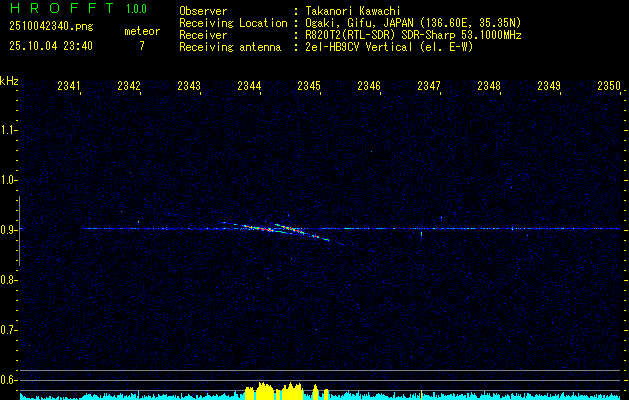
Task: Click the kHz axis unit label
Action: click(x=9, y=80)
